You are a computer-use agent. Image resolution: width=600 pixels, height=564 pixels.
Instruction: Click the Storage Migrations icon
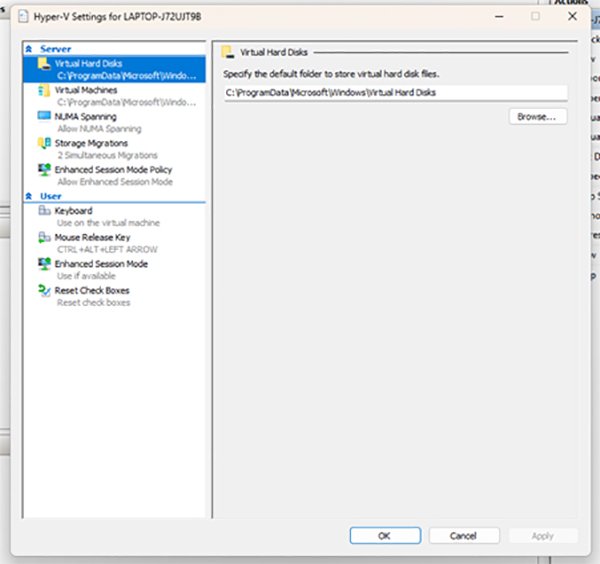coord(43,144)
